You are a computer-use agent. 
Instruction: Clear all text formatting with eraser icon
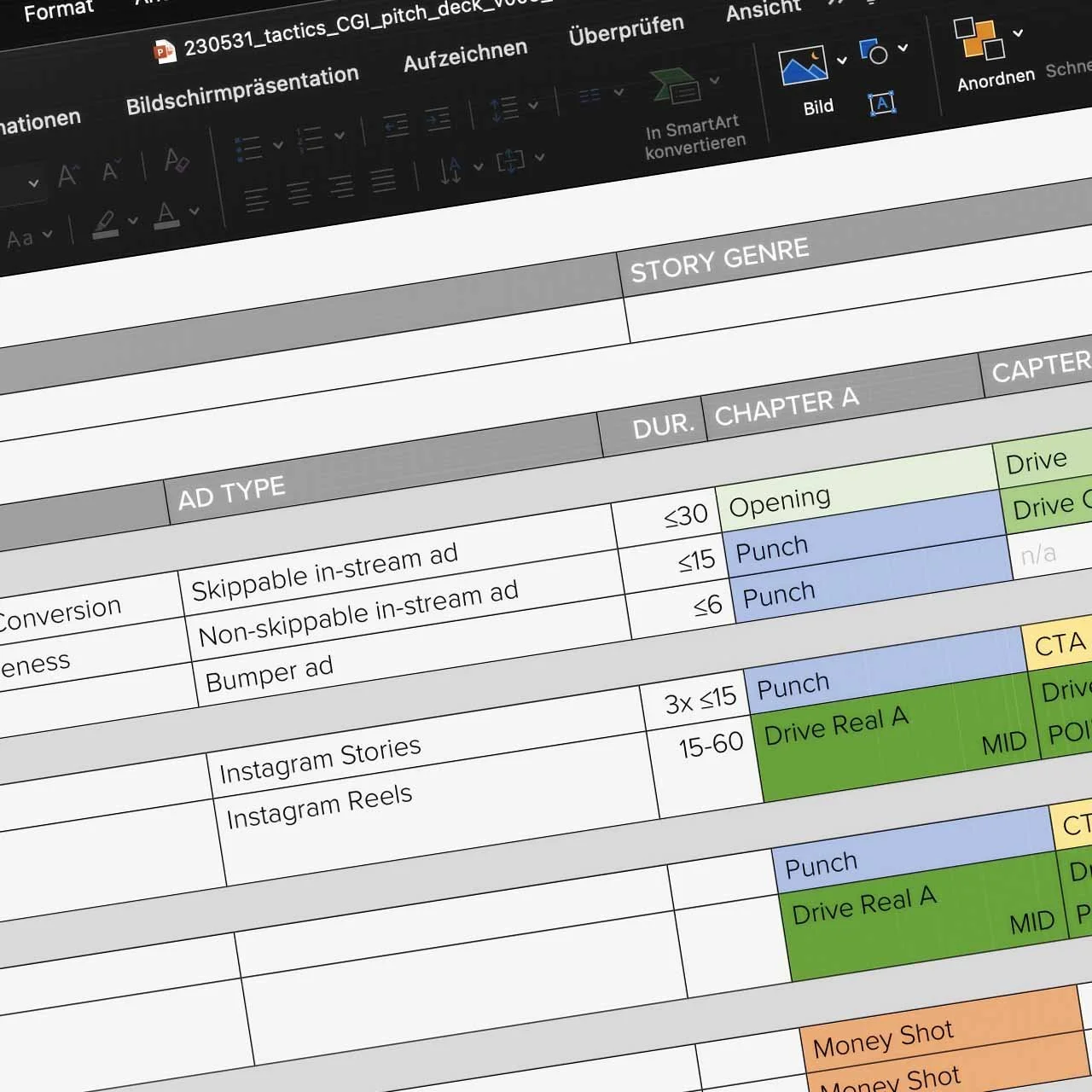point(176,159)
